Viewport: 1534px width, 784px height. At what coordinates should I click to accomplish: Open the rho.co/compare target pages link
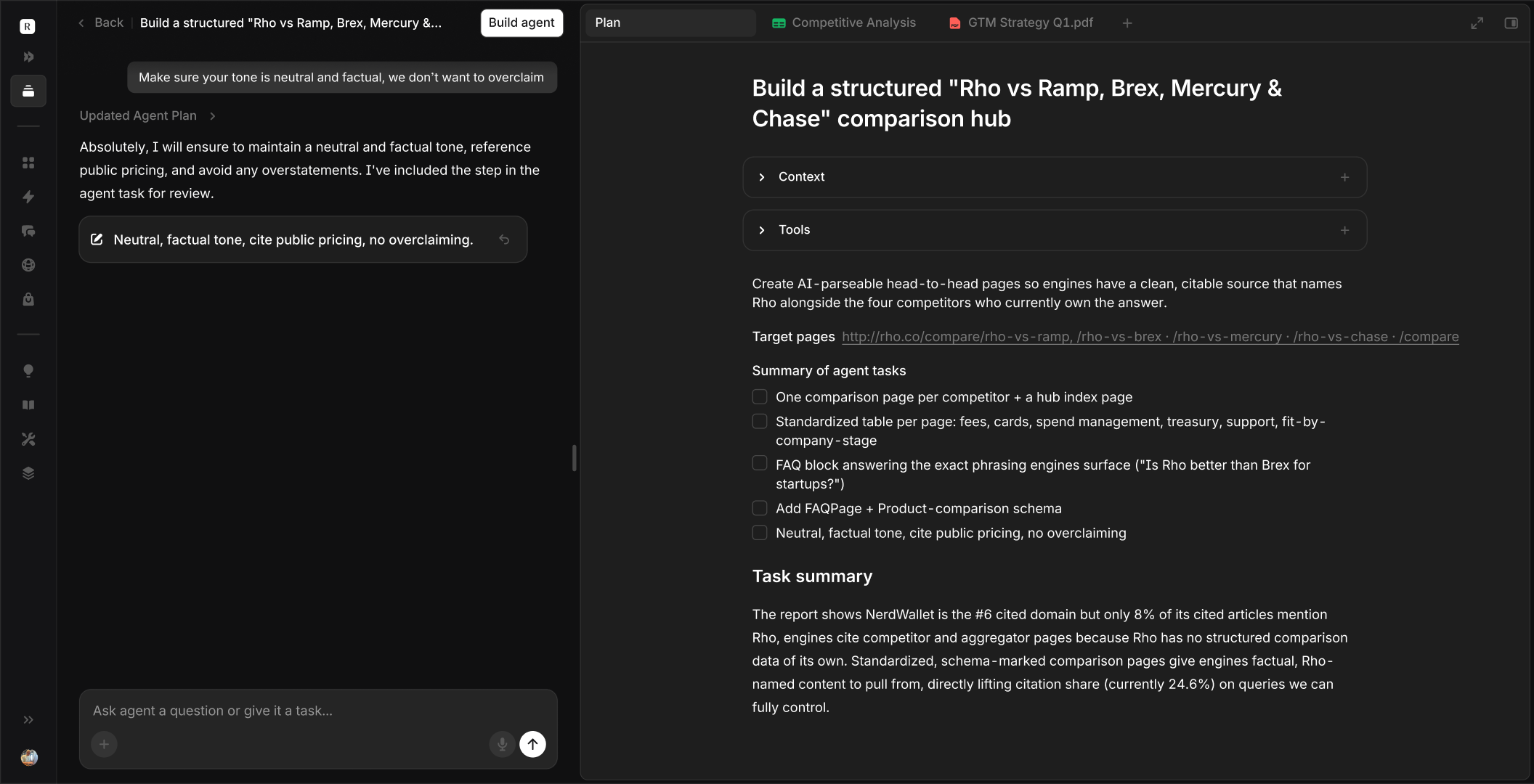coord(1150,337)
